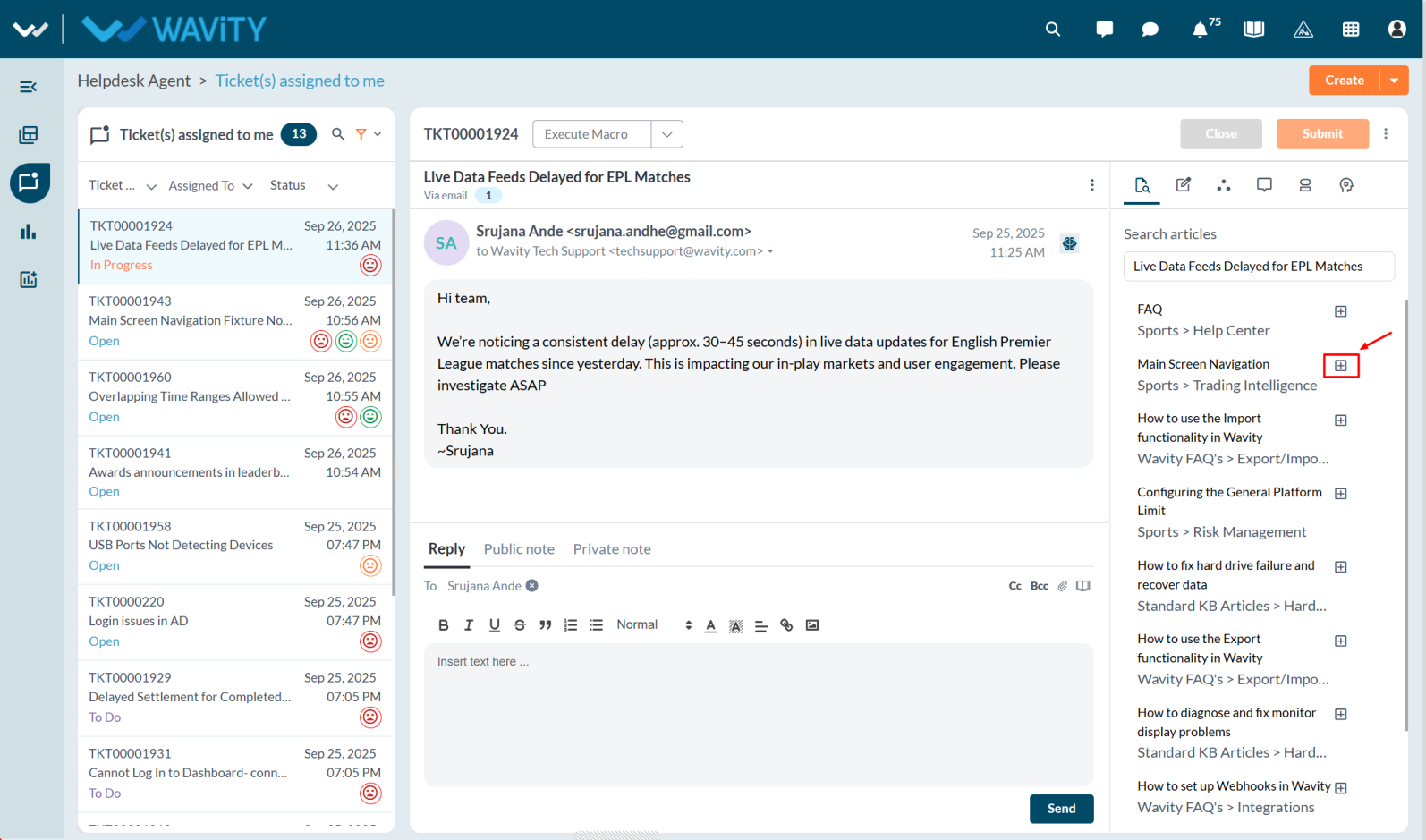Open canned articles book icon beside Bcc
The height and width of the screenshot is (840, 1426).
[x=1083, y=586]
